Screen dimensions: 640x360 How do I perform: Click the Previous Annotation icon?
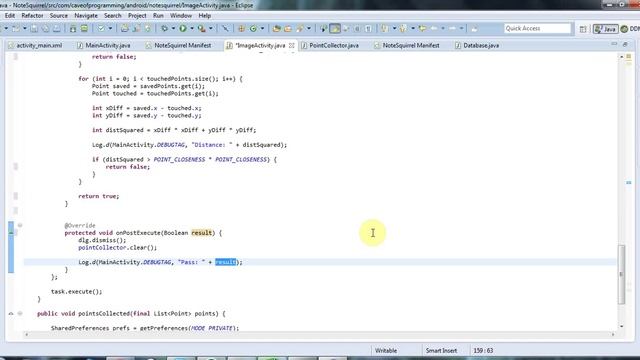point(403,29)
